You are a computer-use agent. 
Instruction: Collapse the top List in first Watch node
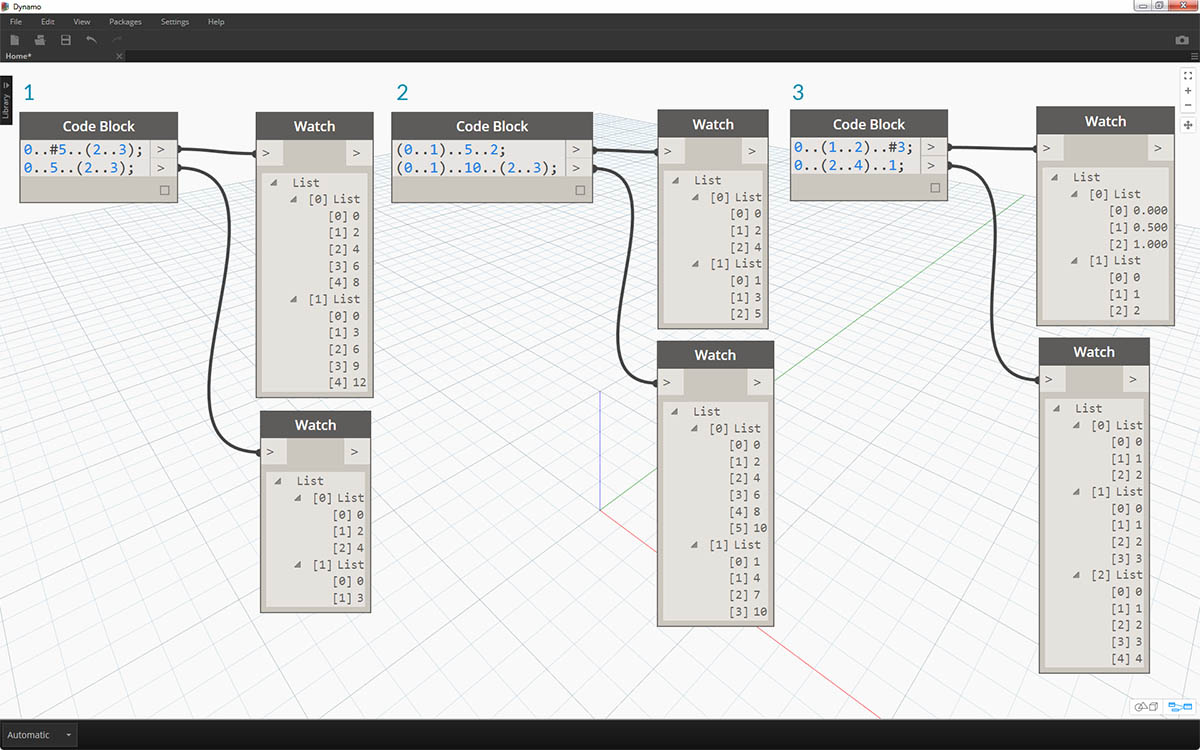(x=273, y=183)
